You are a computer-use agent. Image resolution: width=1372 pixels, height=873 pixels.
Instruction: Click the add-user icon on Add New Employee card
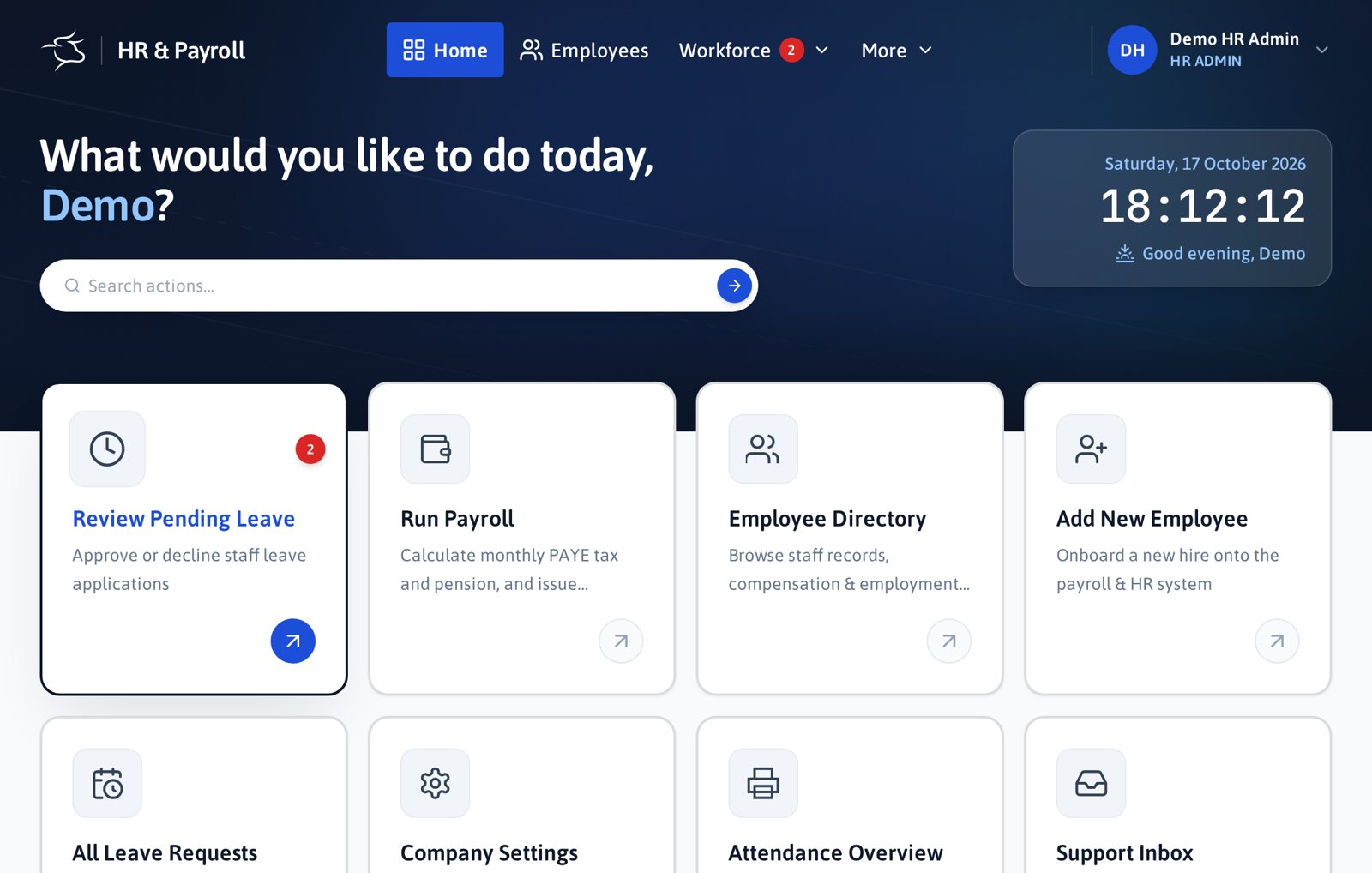tap(1091, 449)
